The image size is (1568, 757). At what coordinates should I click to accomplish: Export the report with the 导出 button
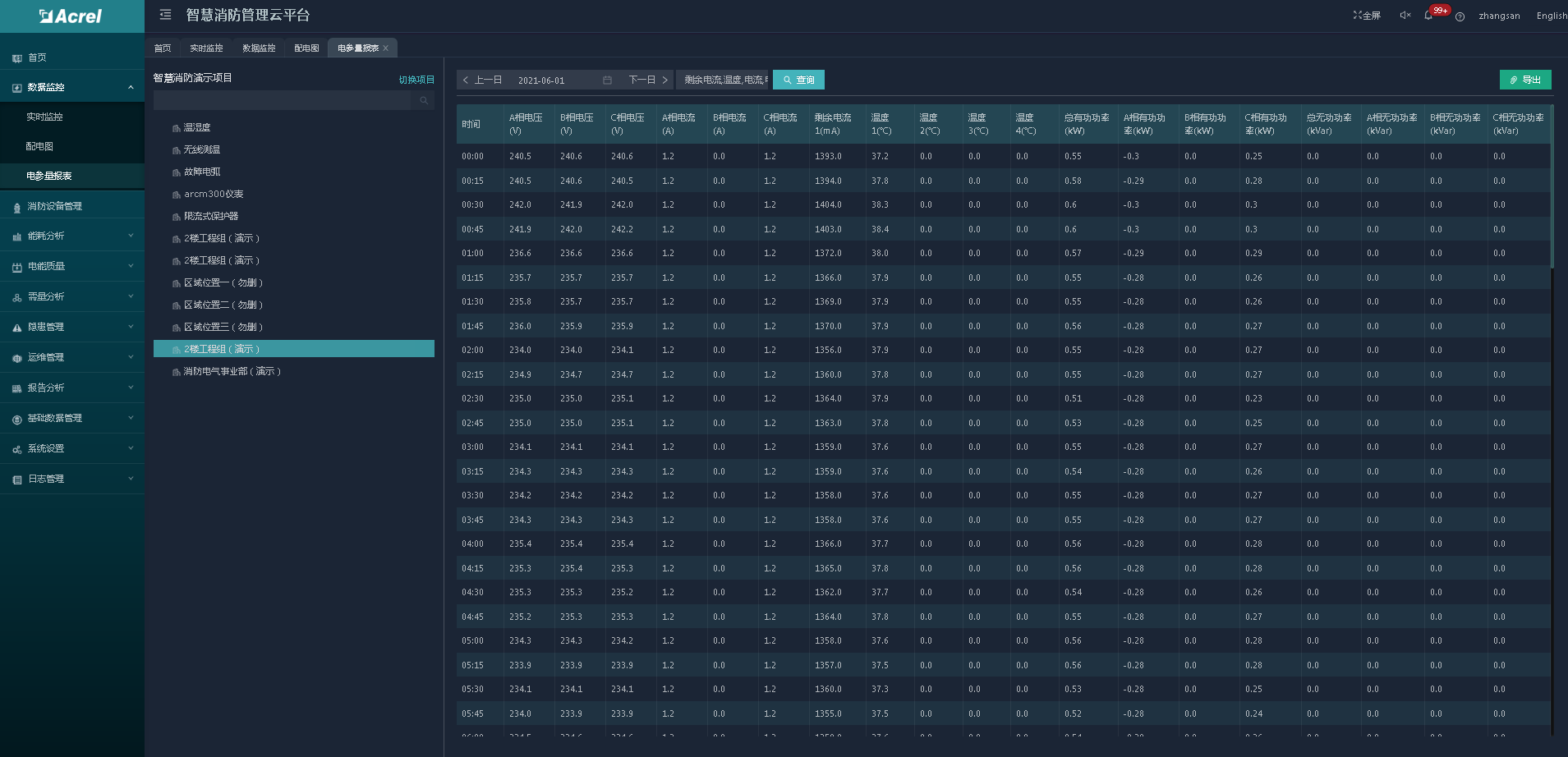click(x=1525, y=80)
